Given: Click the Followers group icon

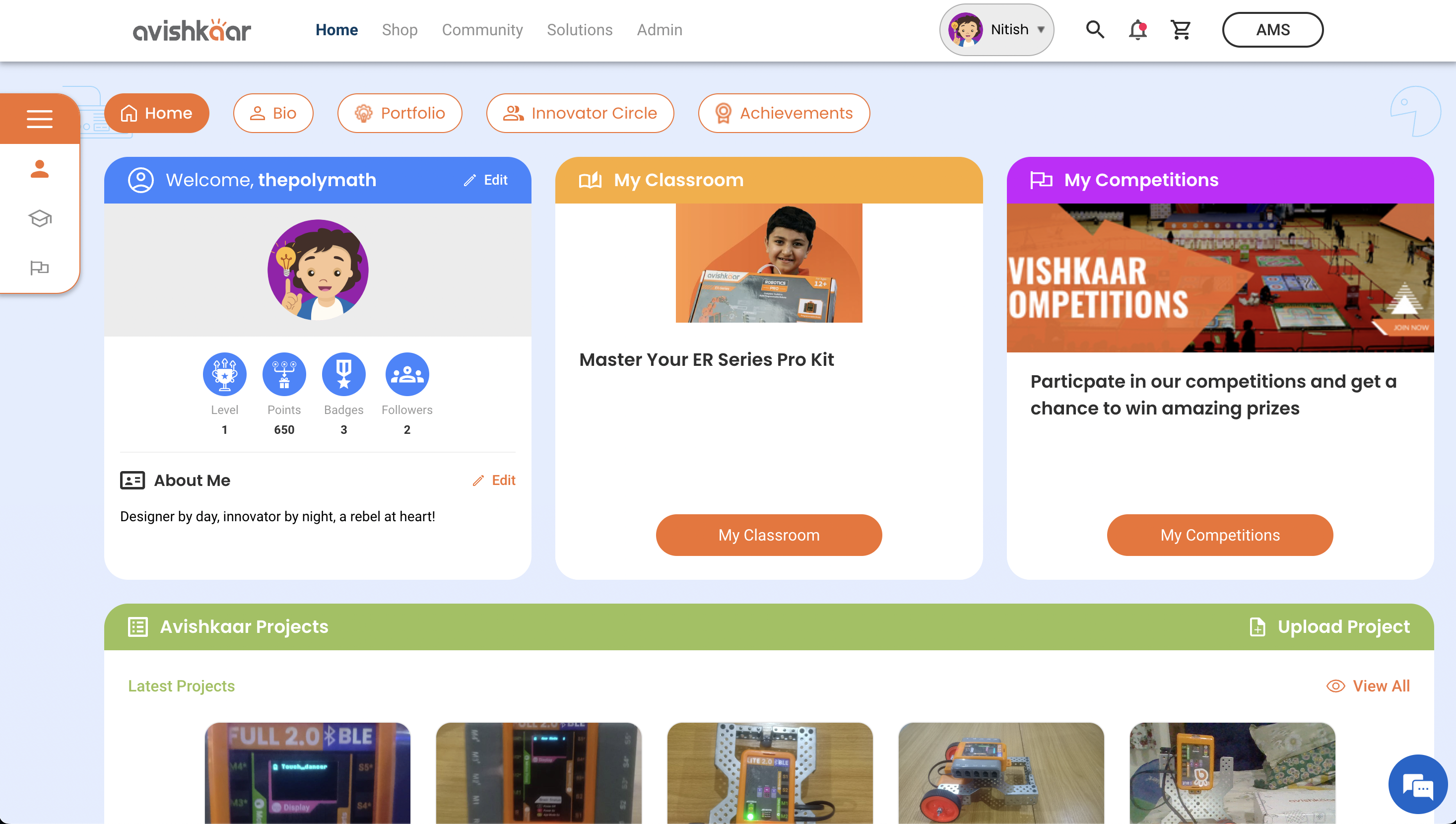Looking at the screenshot, I should pos(407,374).
